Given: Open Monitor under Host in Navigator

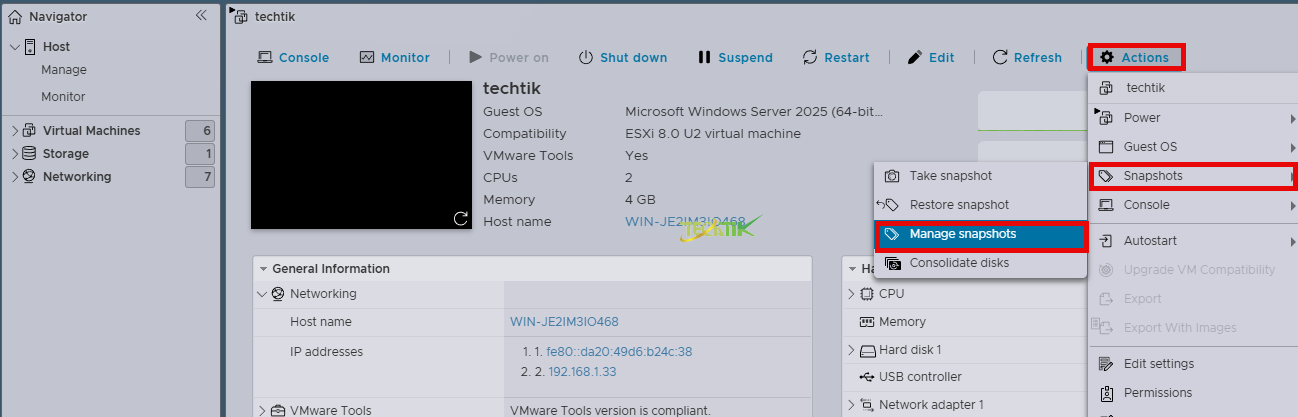Looking at the screenshot, I should click(63, 97).
